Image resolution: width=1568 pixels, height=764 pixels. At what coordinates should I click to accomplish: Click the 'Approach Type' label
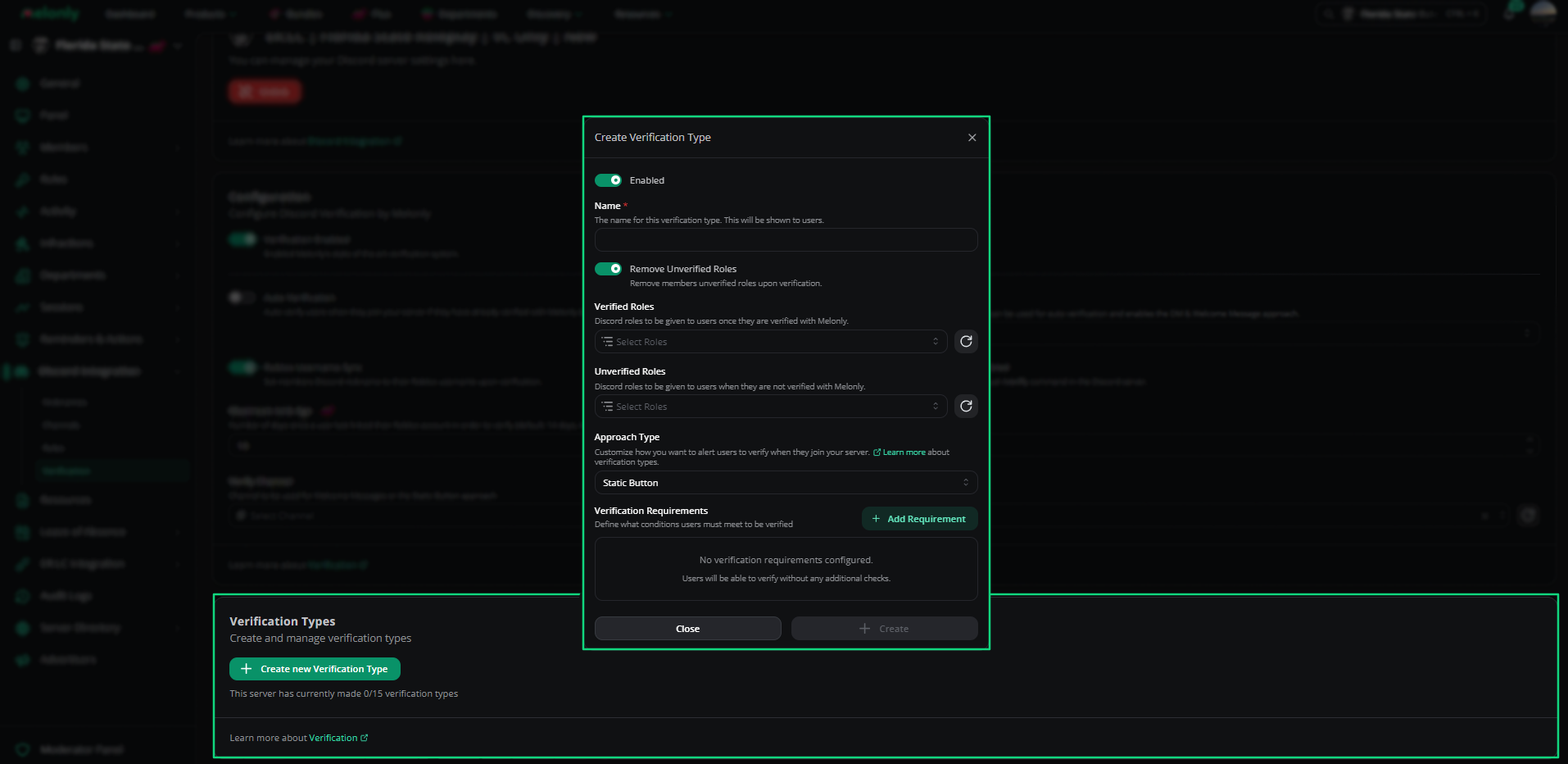(627, 437)
